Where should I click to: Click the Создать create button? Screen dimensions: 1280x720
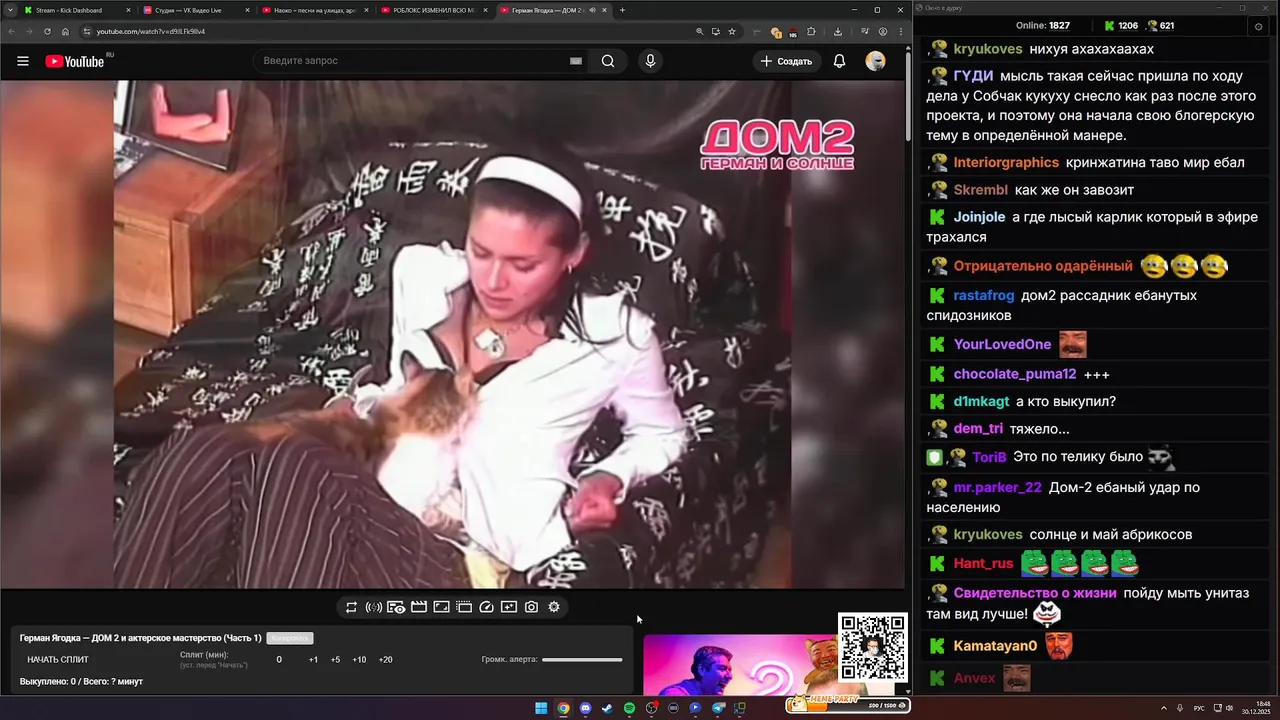787,61
